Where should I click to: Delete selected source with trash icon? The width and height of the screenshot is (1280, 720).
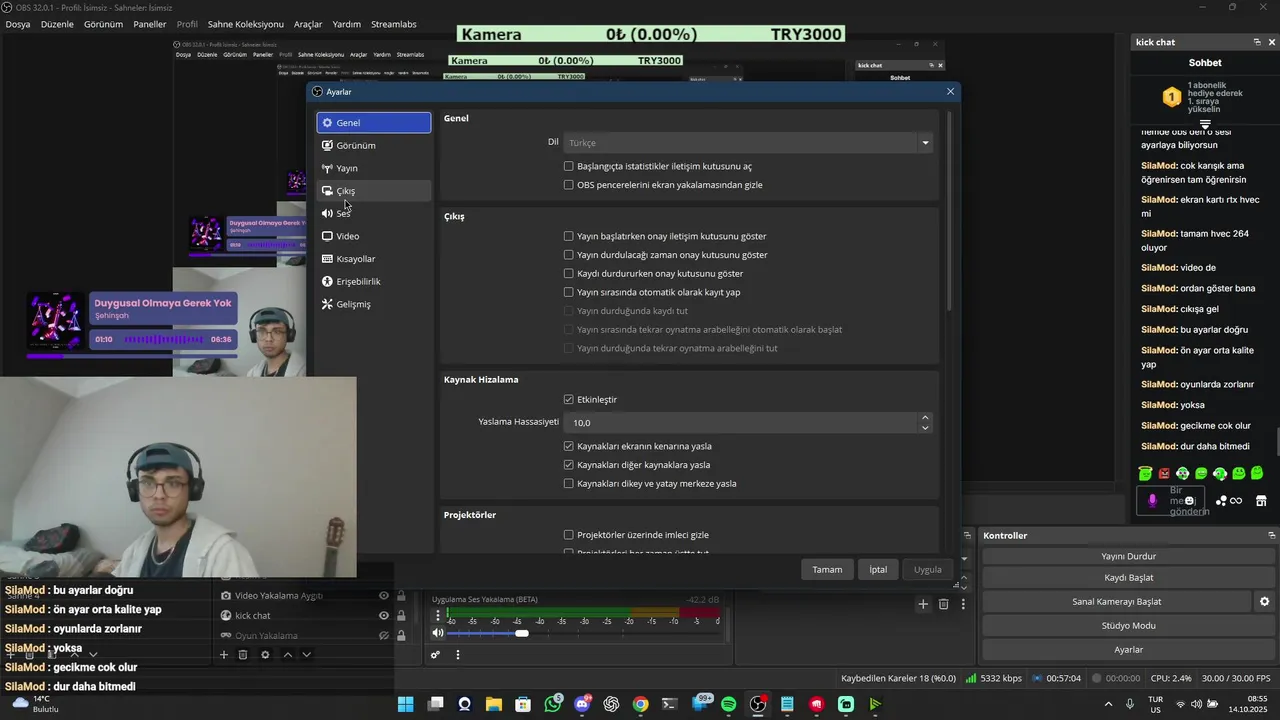tap(243, 655)
